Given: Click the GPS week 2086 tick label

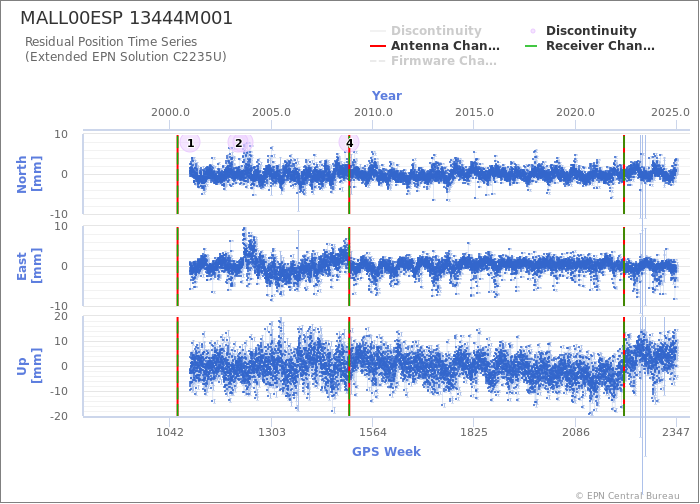Looking at the screenshot, I should pos(575,432).
